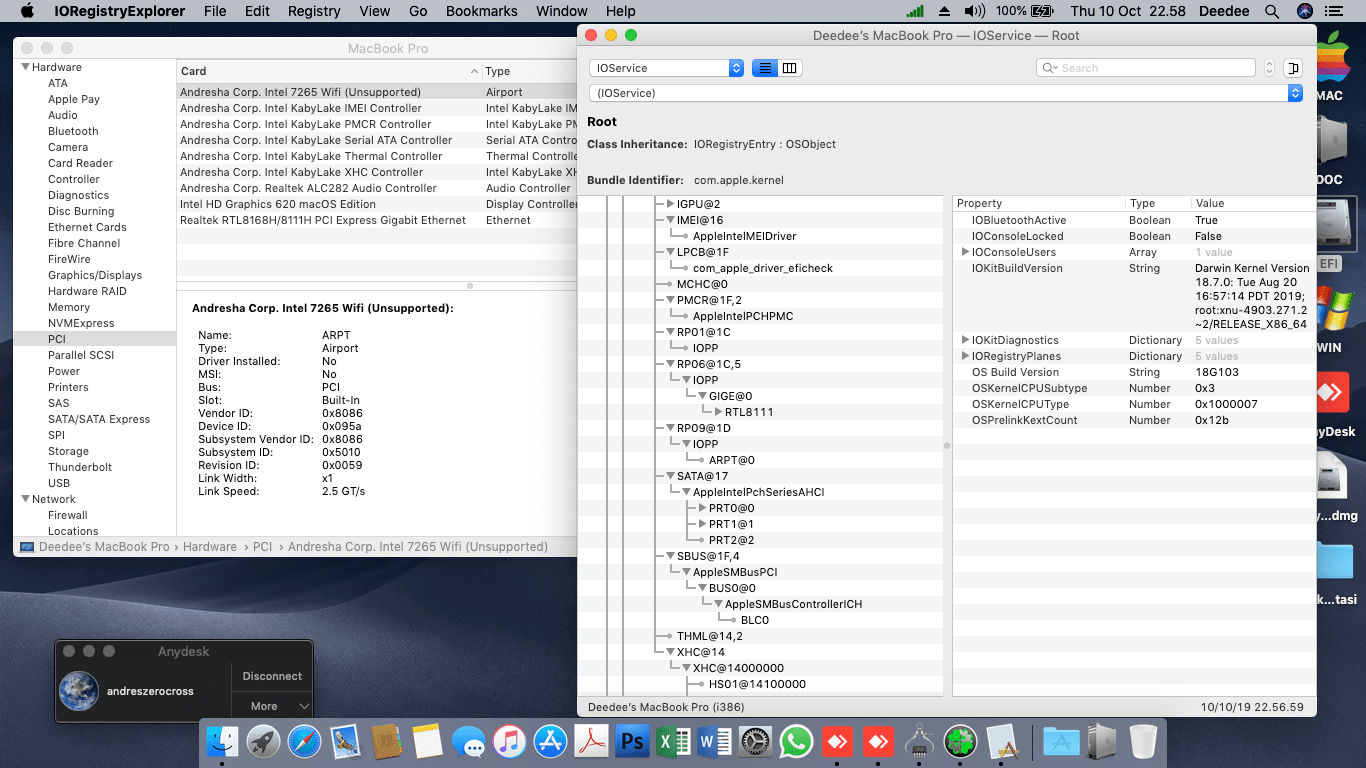Select the HS01@14100000 registry entry

pyautogui.click(x=757, y=684)
